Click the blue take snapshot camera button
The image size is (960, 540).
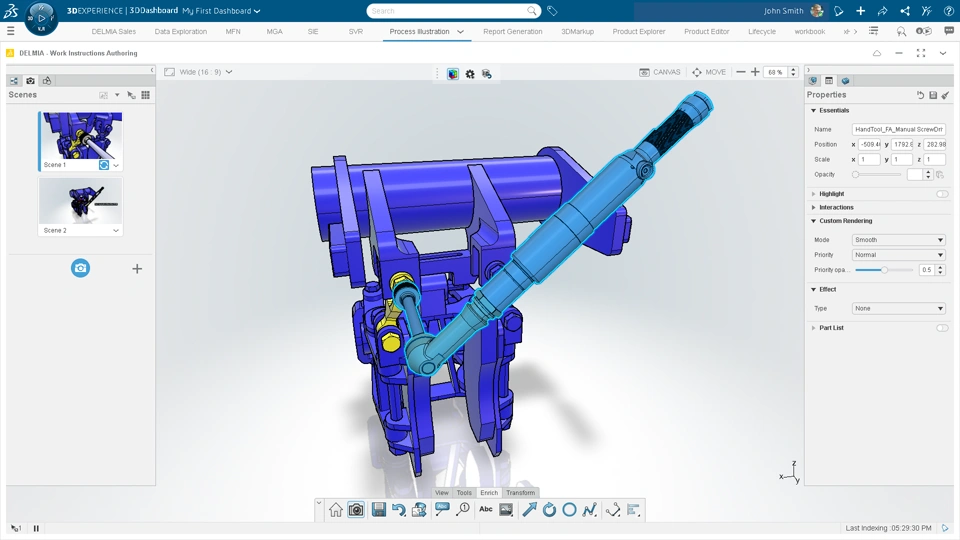(80, 268)
